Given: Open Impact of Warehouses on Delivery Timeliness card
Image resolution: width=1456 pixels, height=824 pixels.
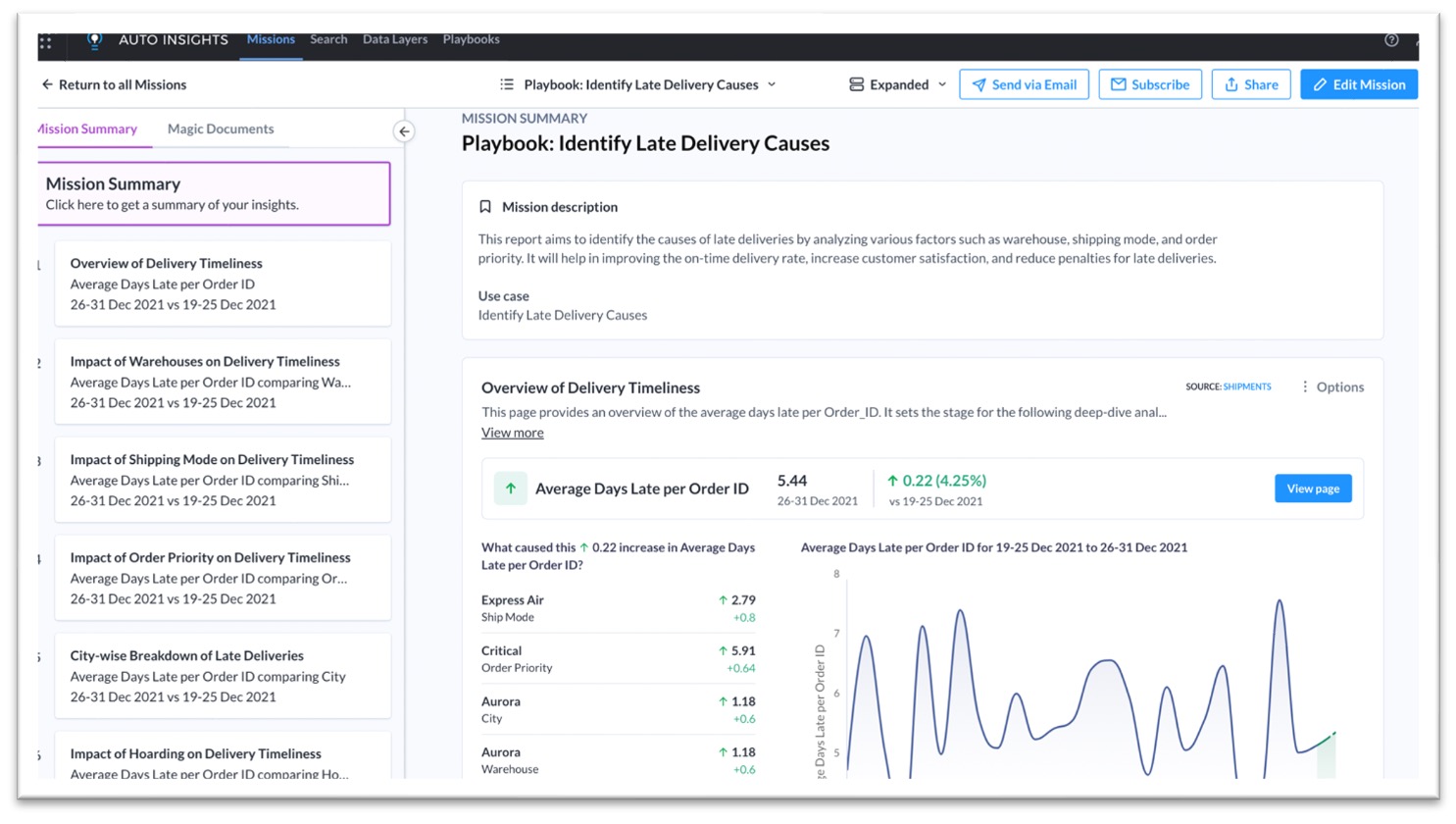Looking at the screenshot, I should 223,382.
